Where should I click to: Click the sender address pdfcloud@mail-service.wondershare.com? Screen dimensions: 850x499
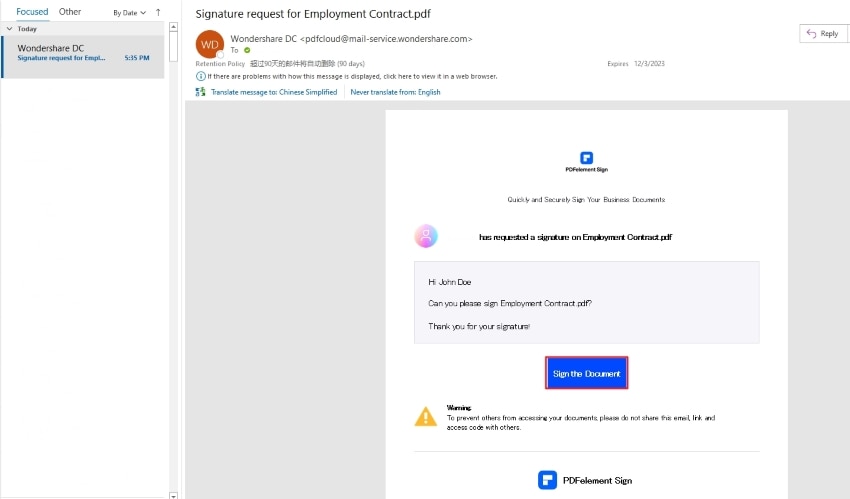386,39
